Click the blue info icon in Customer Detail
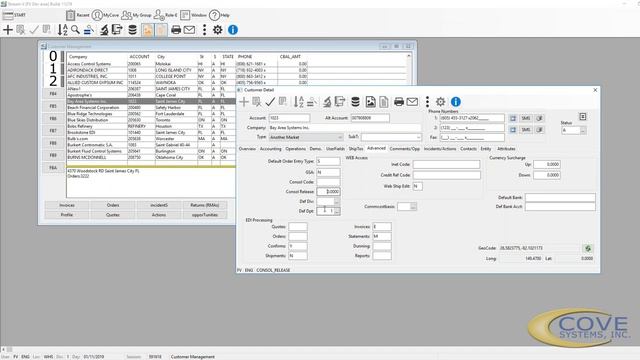Image resolution: width=640 pixels, height=360 pixels. [x=456, y=102]
